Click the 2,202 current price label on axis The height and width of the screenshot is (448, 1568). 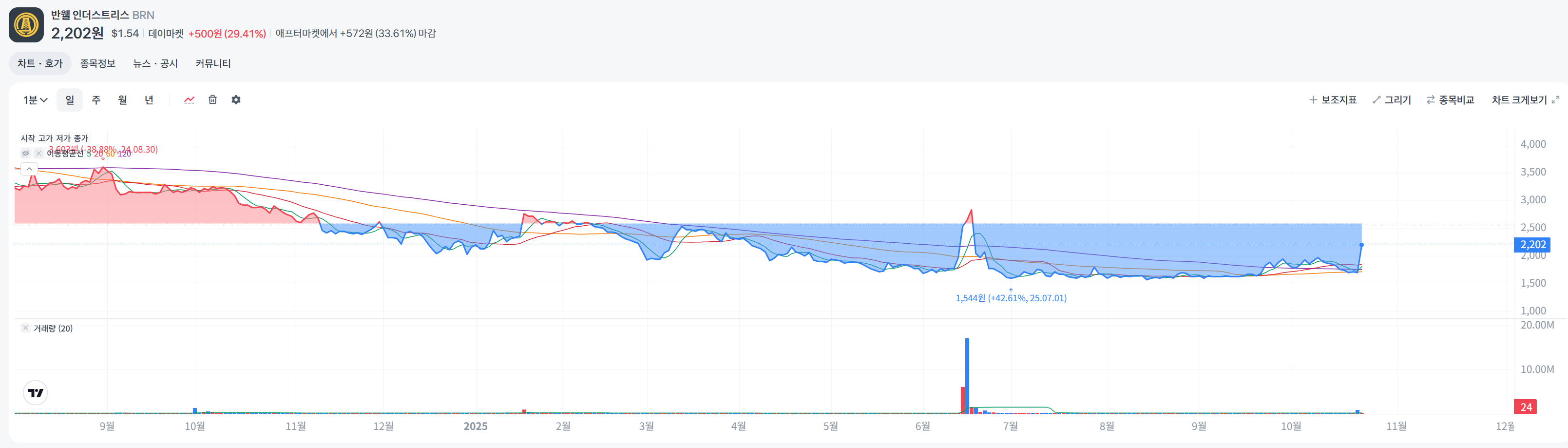pyautogui.click(x=1532, y=245)
